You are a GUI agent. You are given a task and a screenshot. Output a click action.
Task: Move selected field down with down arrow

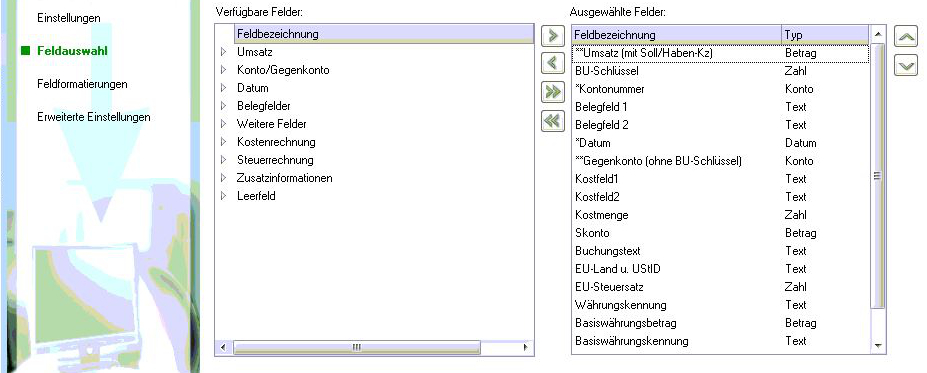point(906,65)
